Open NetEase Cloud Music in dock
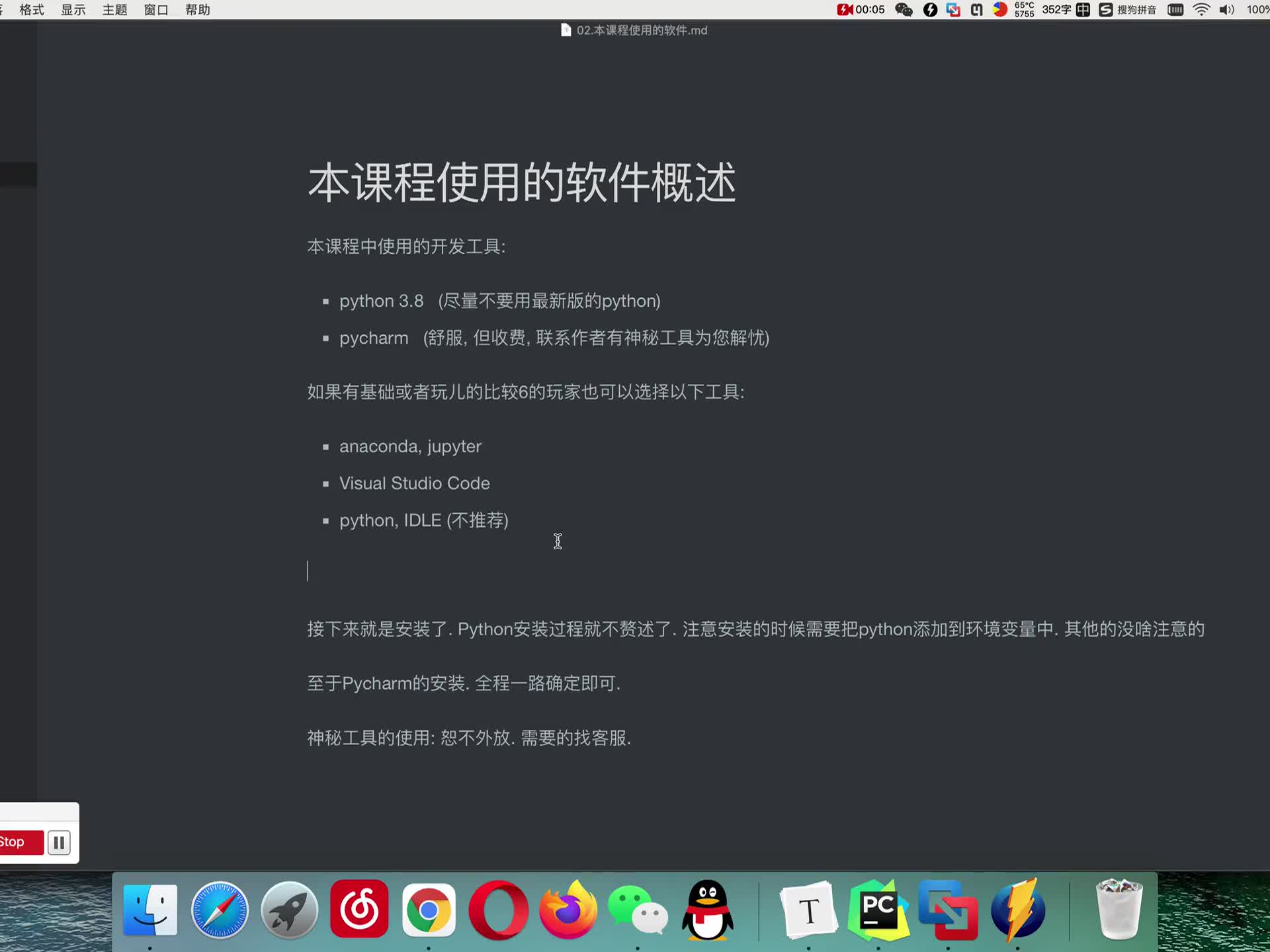 click(359, 909)
